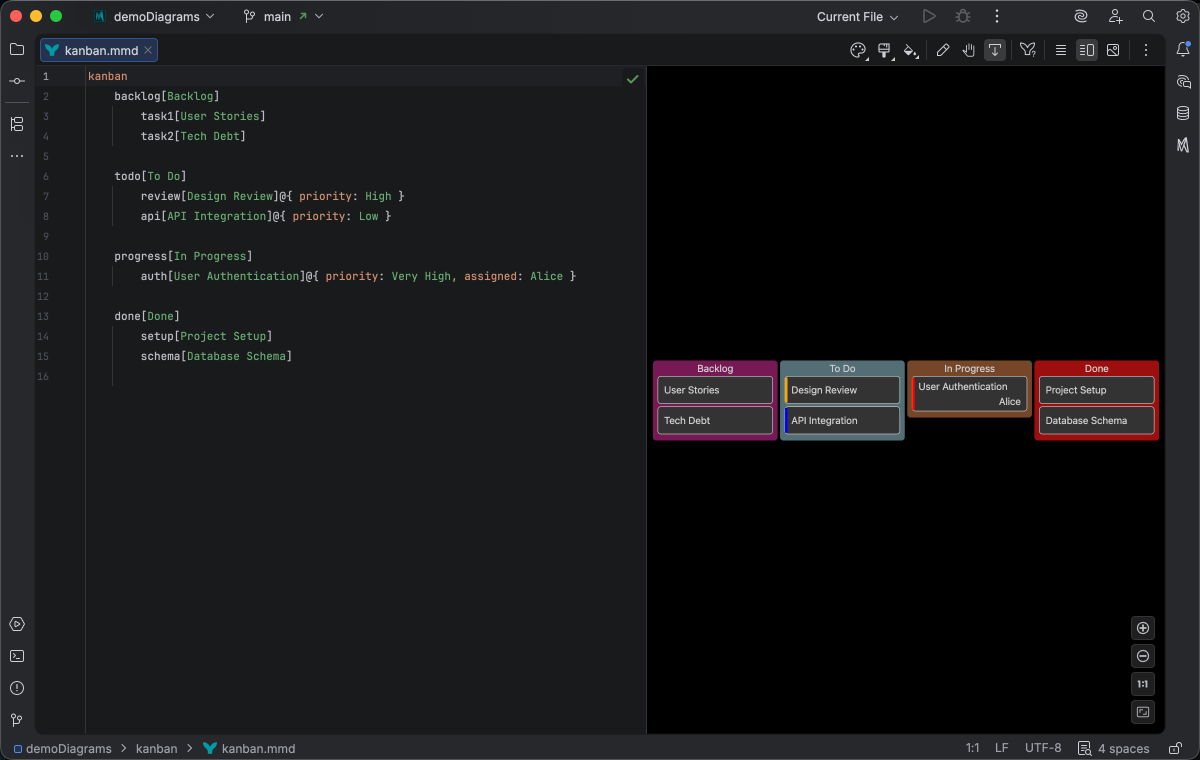This screenshot has width=1200, height=760.
Task: Open the Commit tool window
Action: pyautogui.click(x=17, y=81)
